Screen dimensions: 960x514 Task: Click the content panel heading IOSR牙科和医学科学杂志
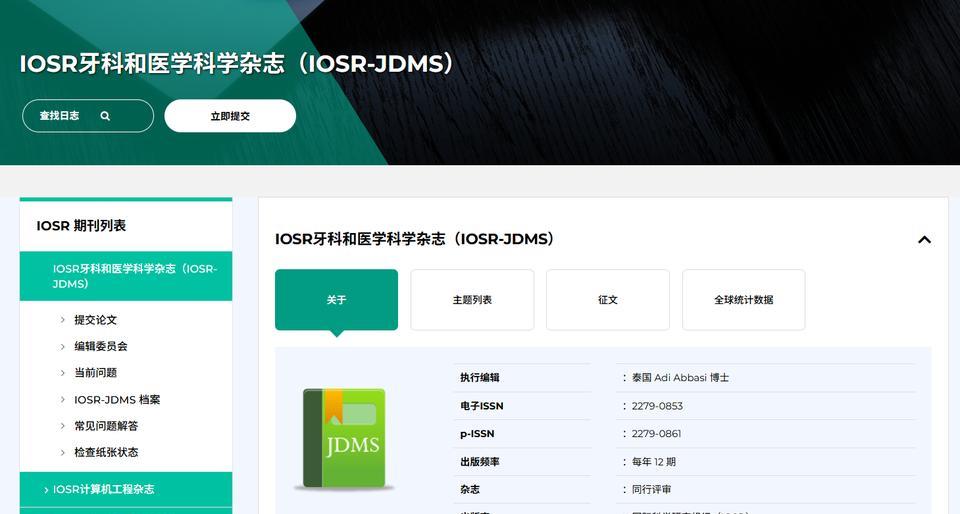(414, 239)
